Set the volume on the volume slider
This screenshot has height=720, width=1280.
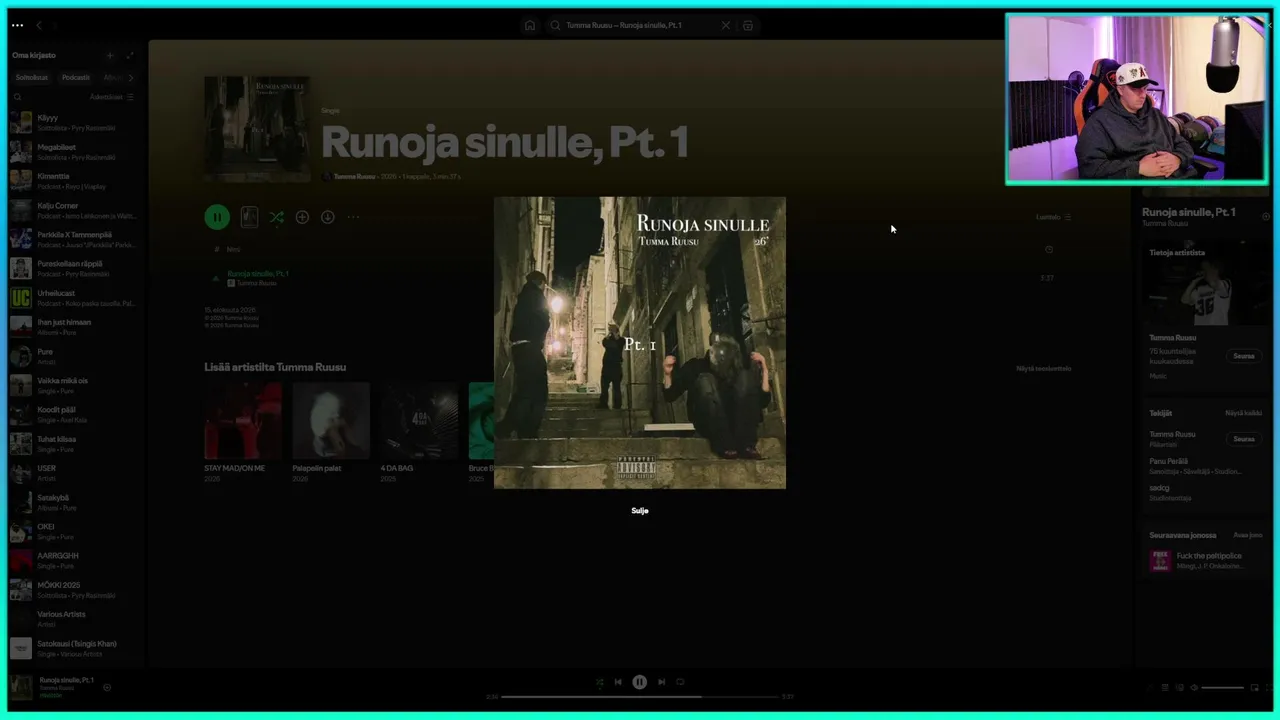click(1223, 688)
